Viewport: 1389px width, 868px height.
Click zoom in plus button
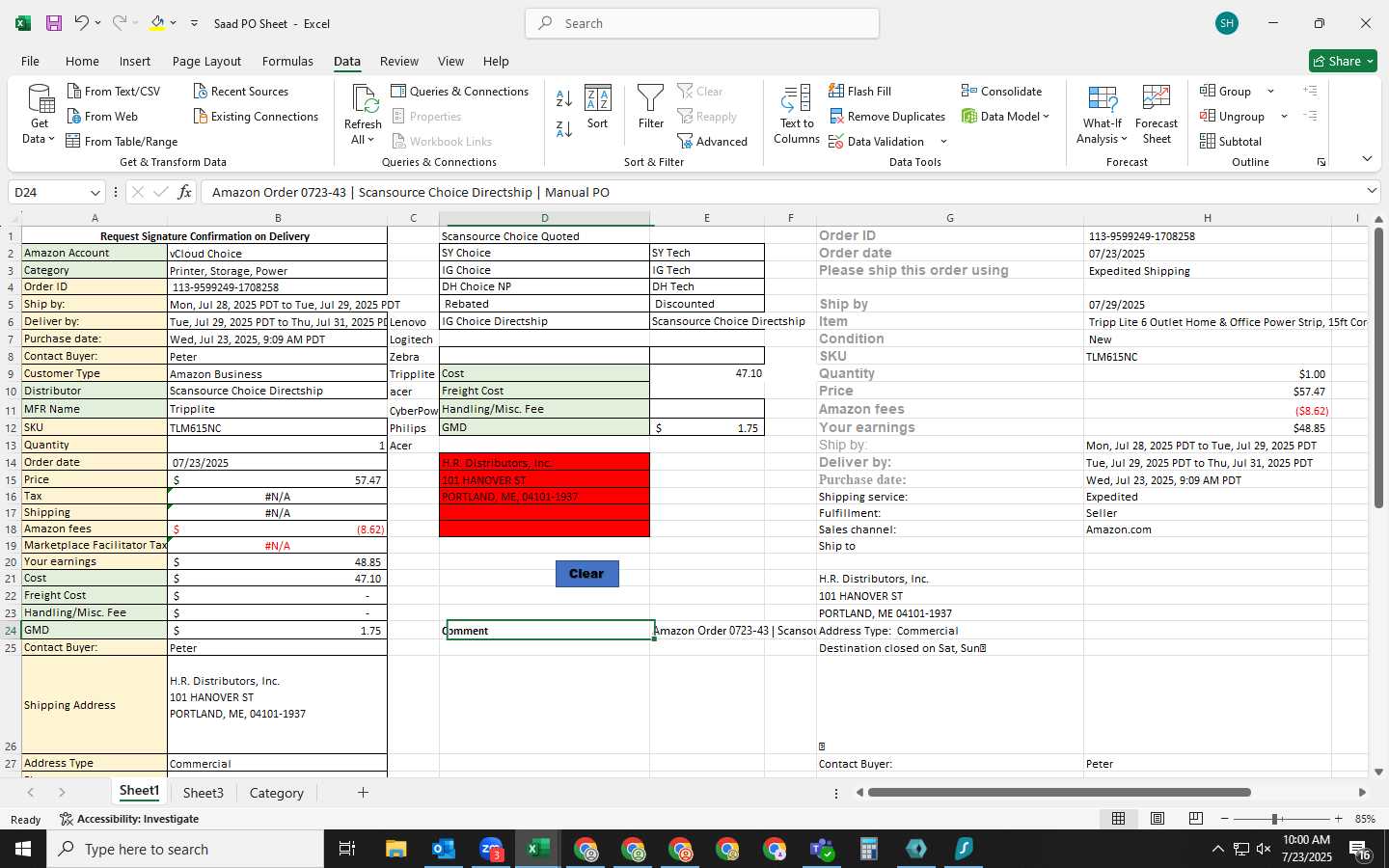[x=1338, y=819]
